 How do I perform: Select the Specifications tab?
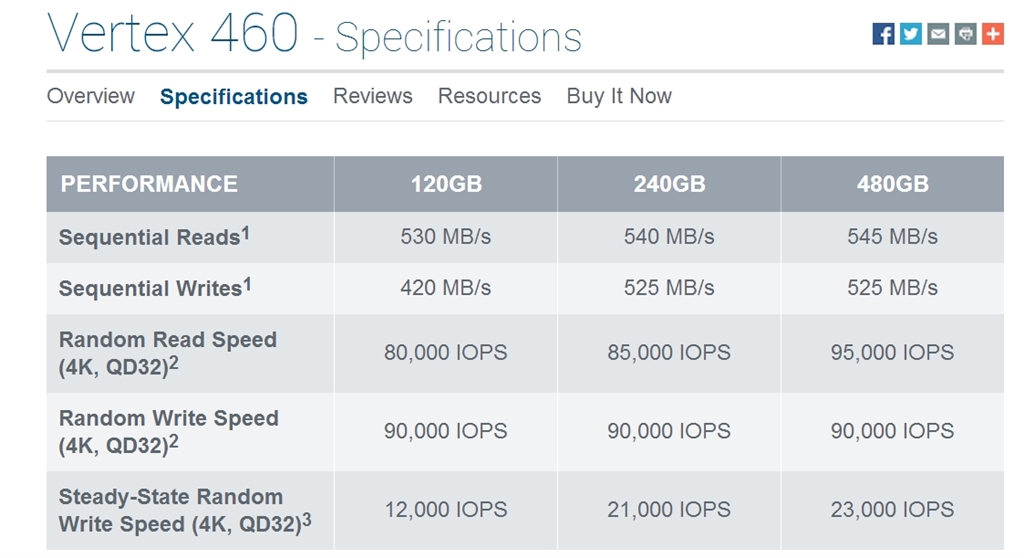(234, 97)
